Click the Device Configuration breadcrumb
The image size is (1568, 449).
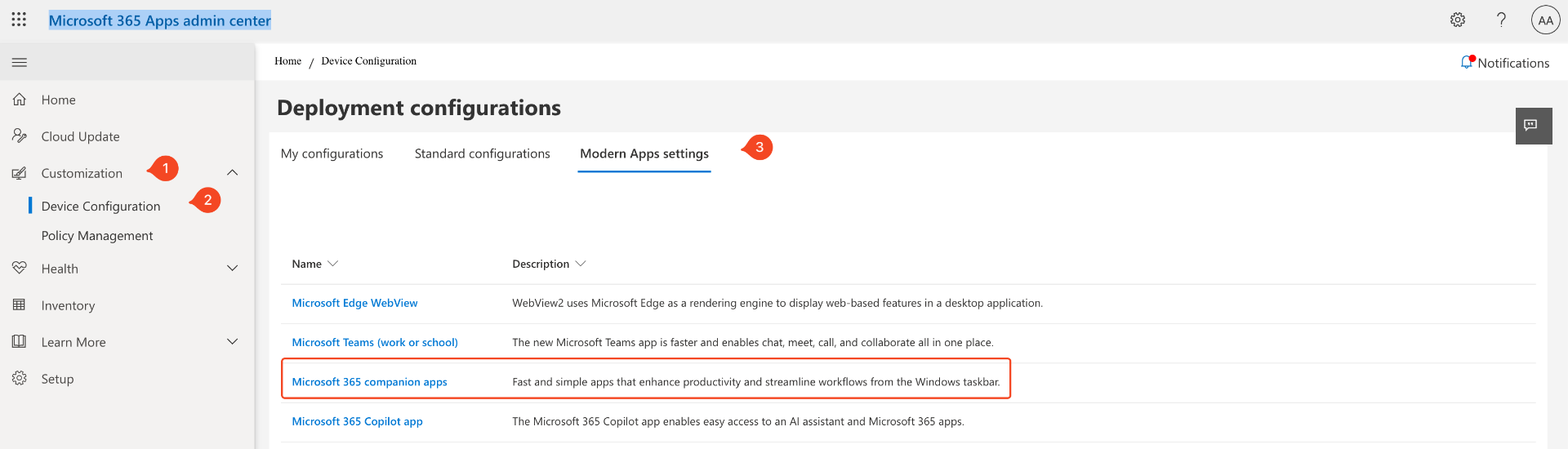click(369, 61)
